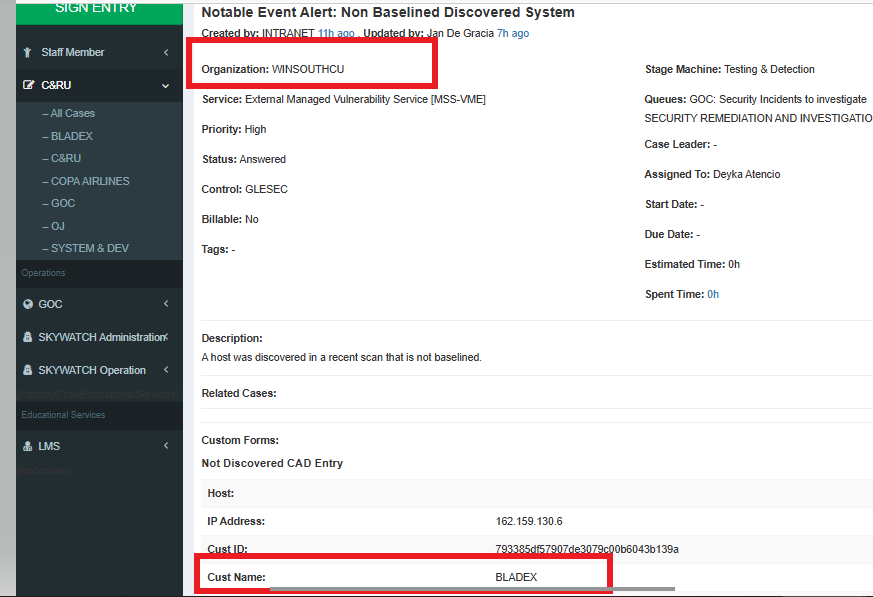This screenshot has width=873, height=597.
Task: Click the description text about host discovered
Action: tap(341, 357)
